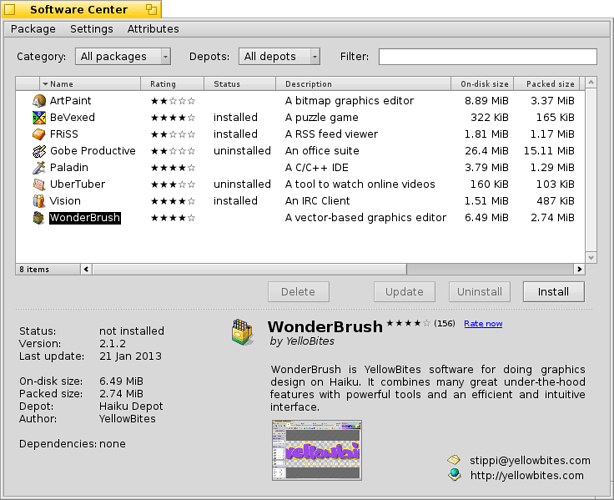Open the Package menu
Screen dimensions: 614x500
[33, 29]
